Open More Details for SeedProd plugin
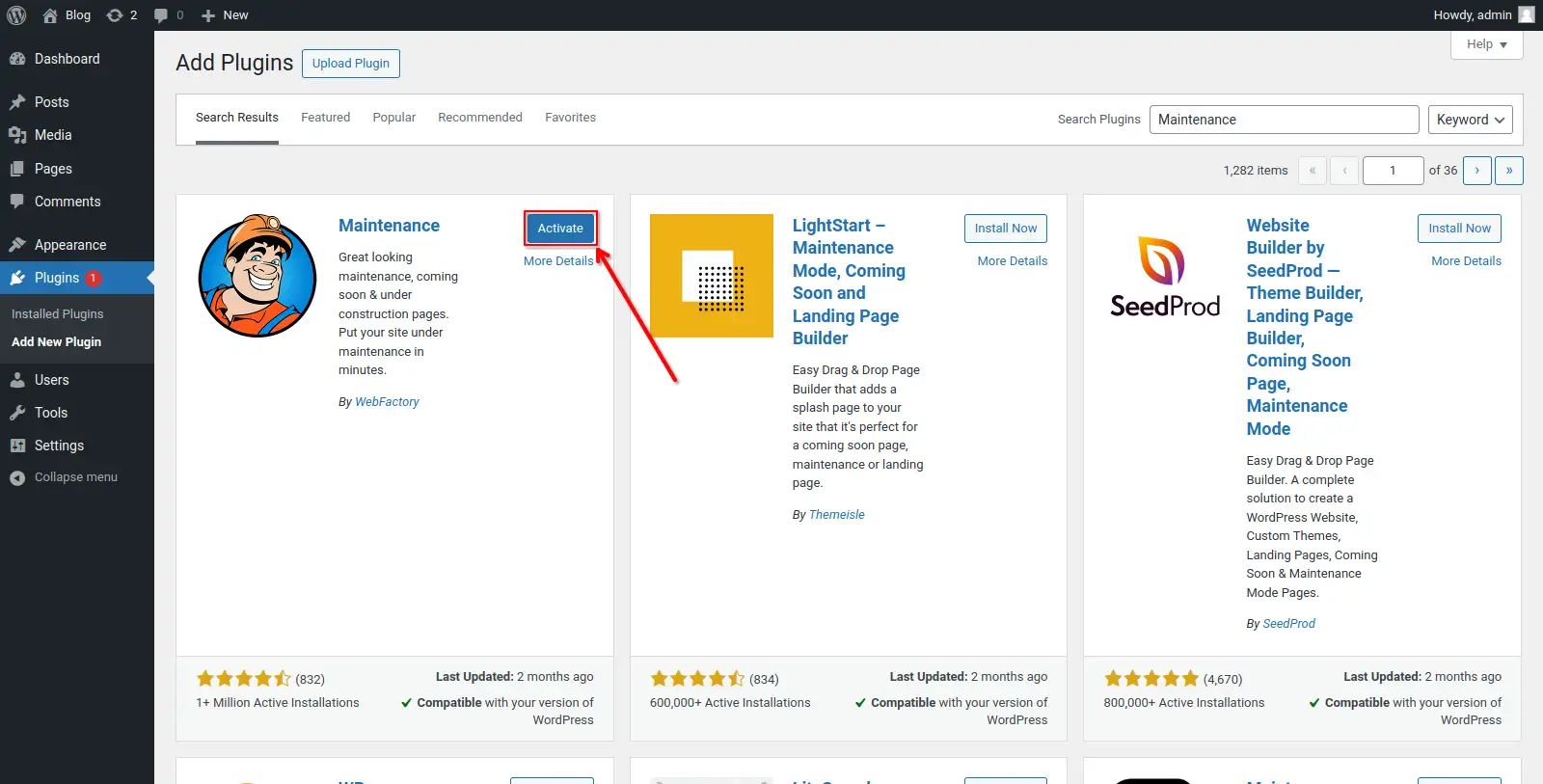 click(1466, 261)
